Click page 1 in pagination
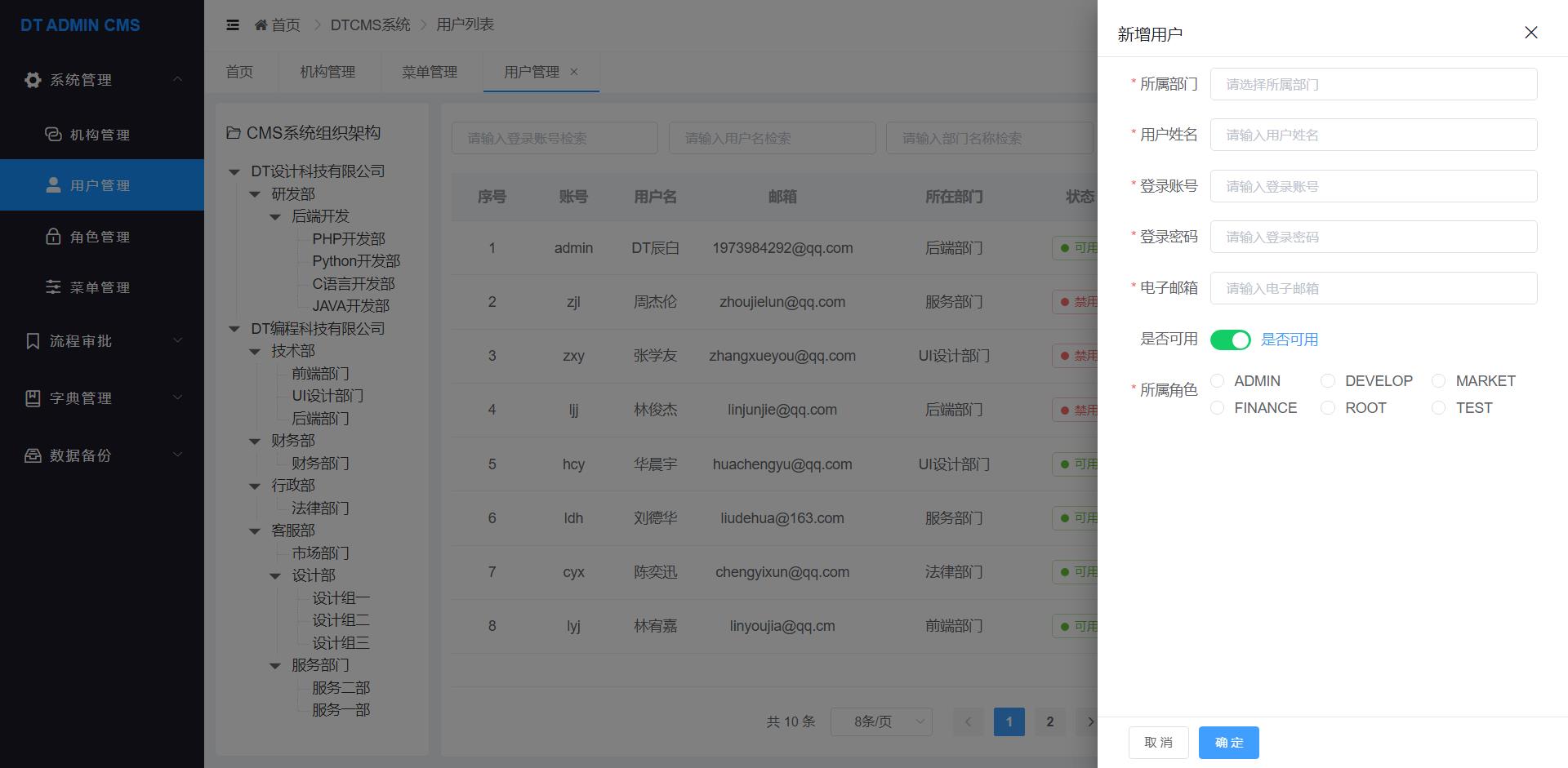 (1009, 721)
